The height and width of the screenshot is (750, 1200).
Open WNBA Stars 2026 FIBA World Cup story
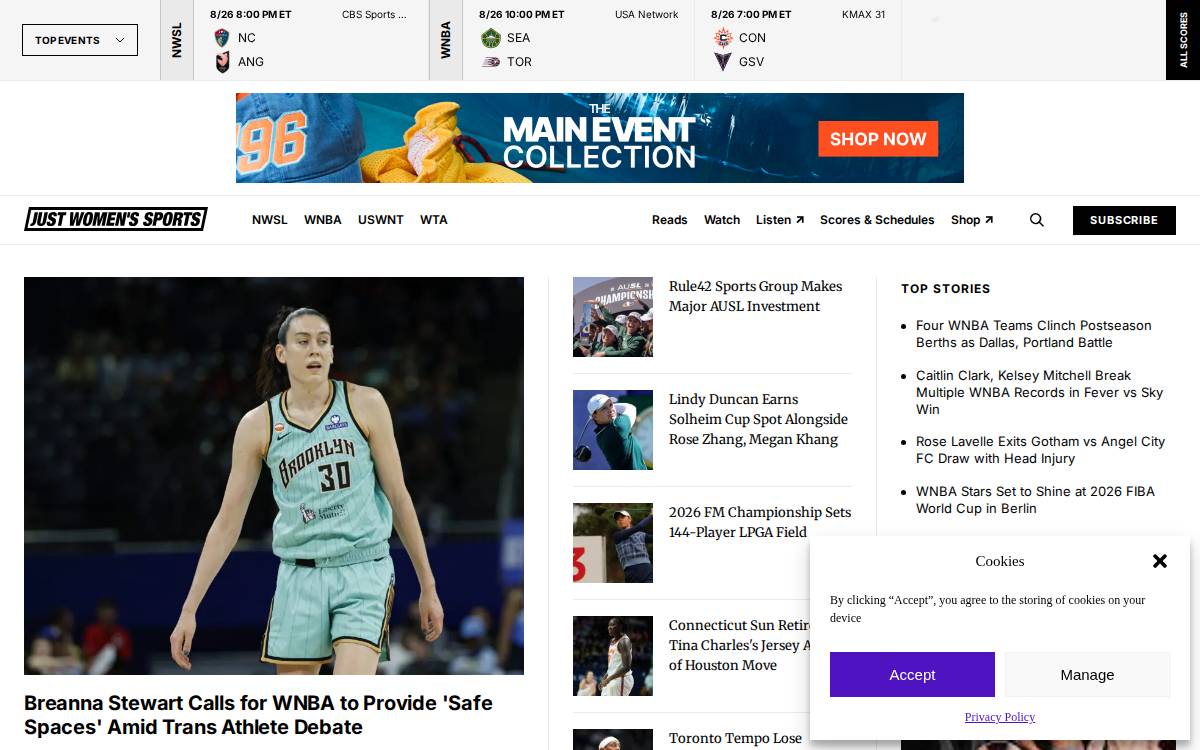click(1035, 500)
